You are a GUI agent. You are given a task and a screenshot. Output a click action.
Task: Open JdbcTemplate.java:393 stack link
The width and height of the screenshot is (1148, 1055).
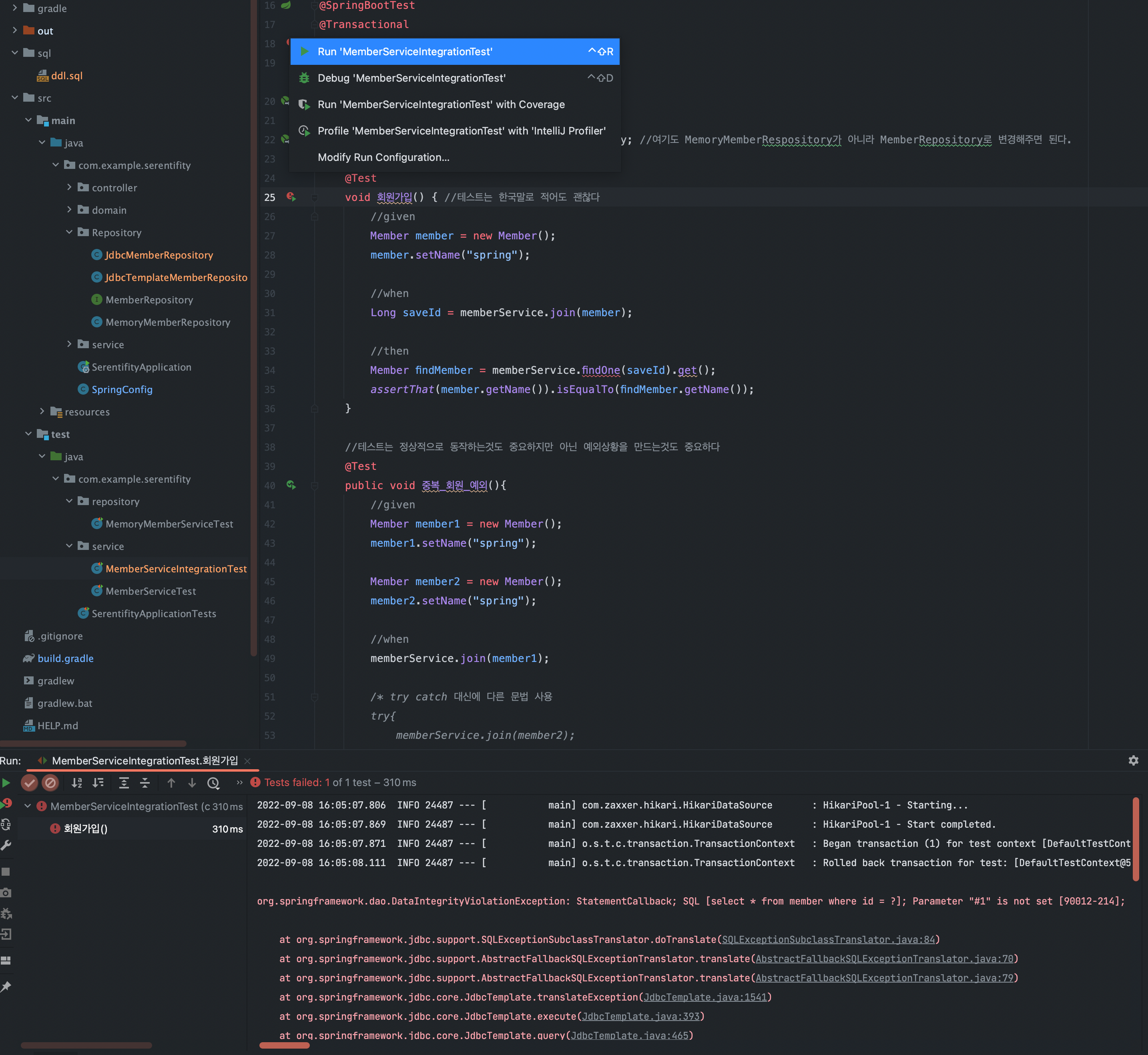click(640, 1016)
